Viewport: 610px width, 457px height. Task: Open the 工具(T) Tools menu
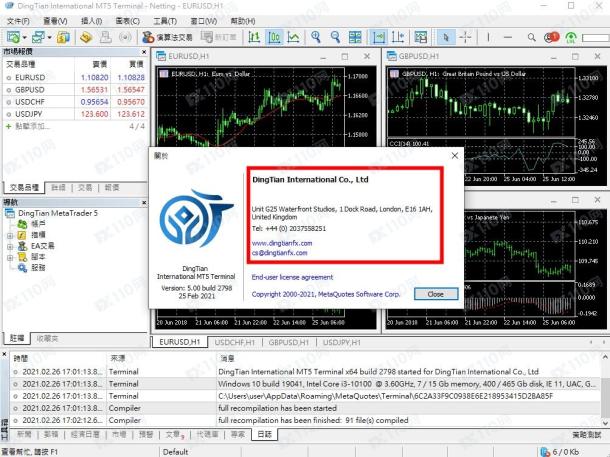pyautogui.click(x=165, y=21)
